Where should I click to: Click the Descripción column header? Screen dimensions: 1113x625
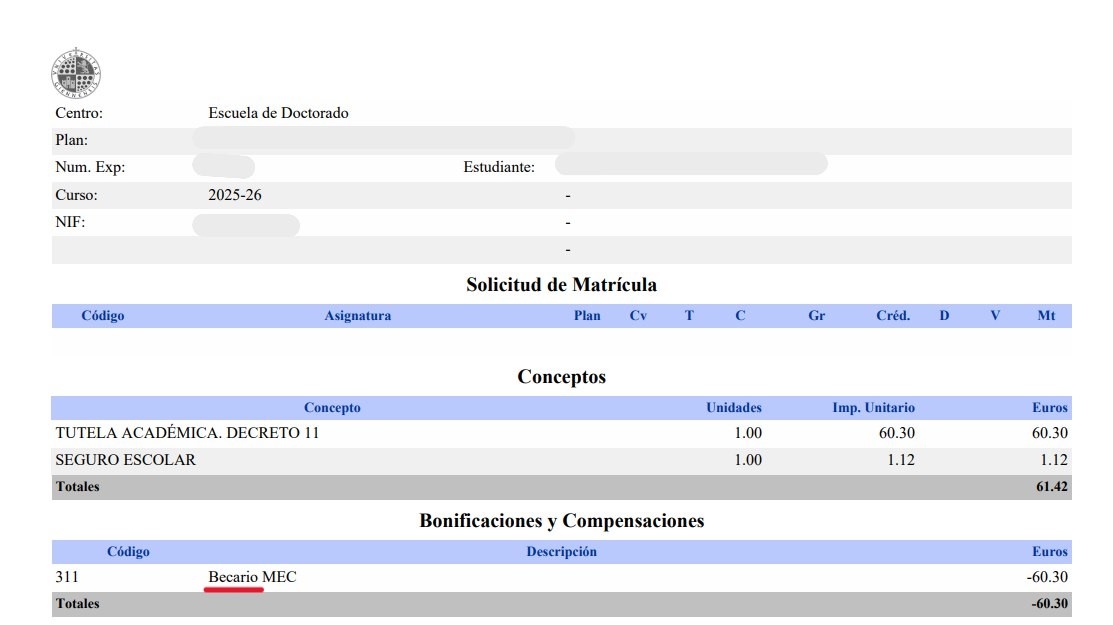click(561, 552)
